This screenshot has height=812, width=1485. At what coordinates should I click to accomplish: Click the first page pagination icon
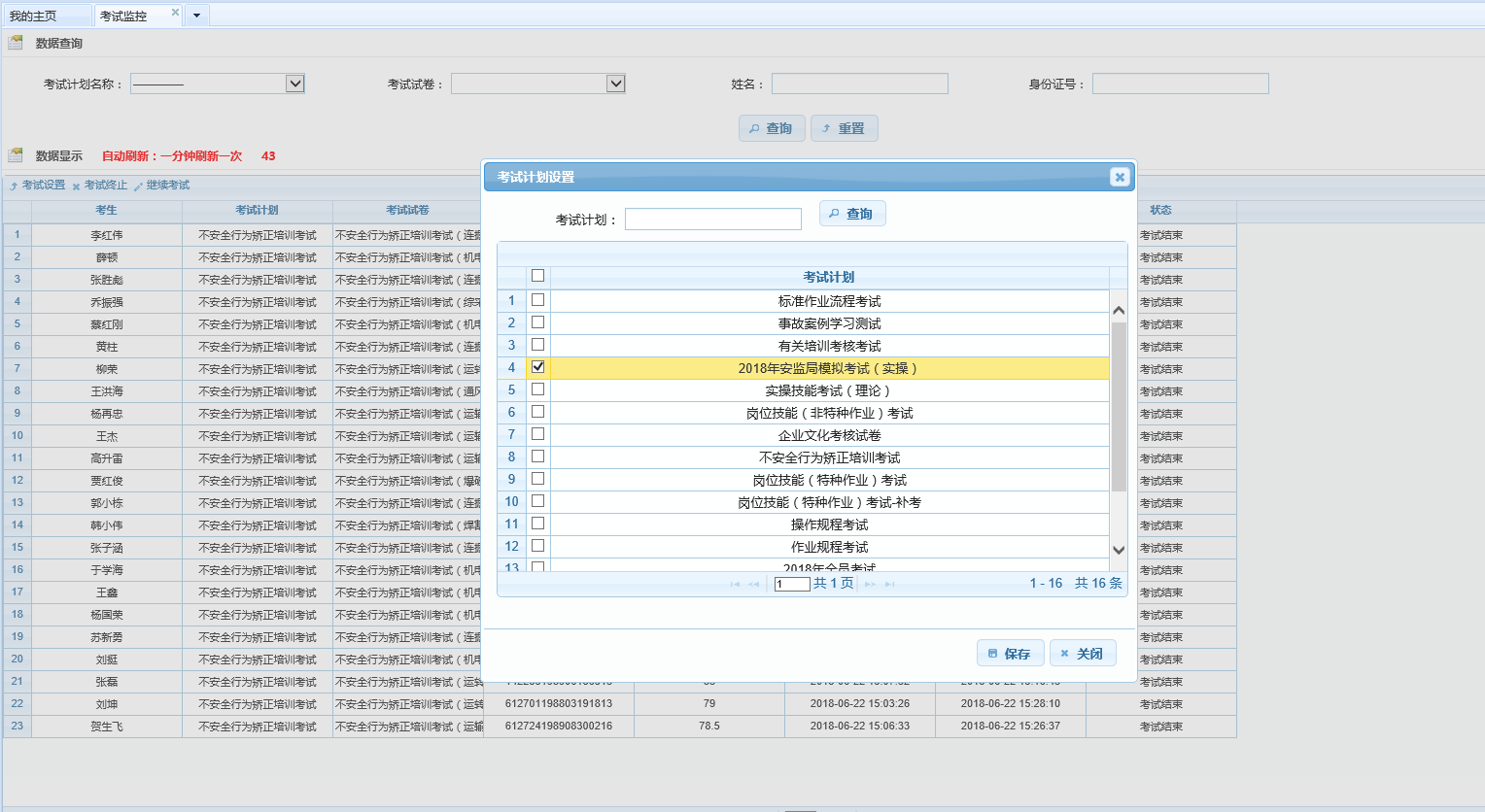pyautogui.click(x=735, y=584)
